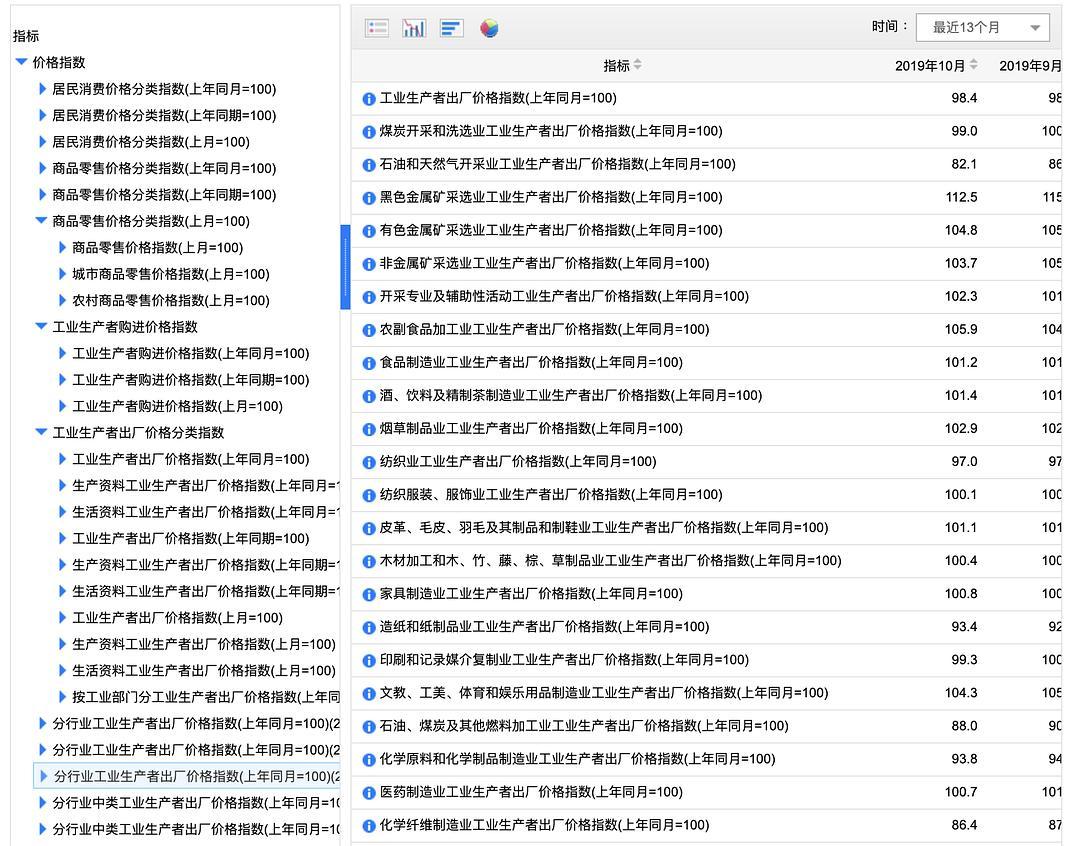The width and height of the screenshot is (1080, 846).
Task: Select the table view icon
Action: pos(377,27)
